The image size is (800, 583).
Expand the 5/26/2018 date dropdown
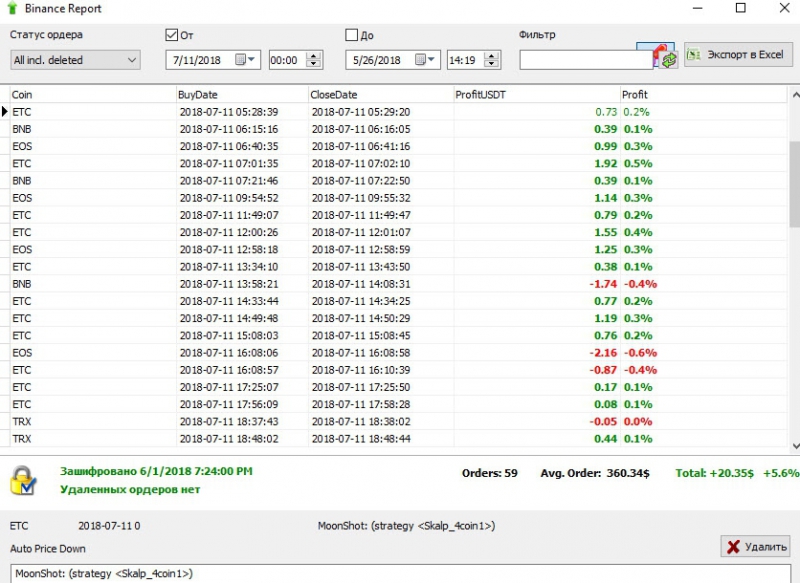click(431, 60)
